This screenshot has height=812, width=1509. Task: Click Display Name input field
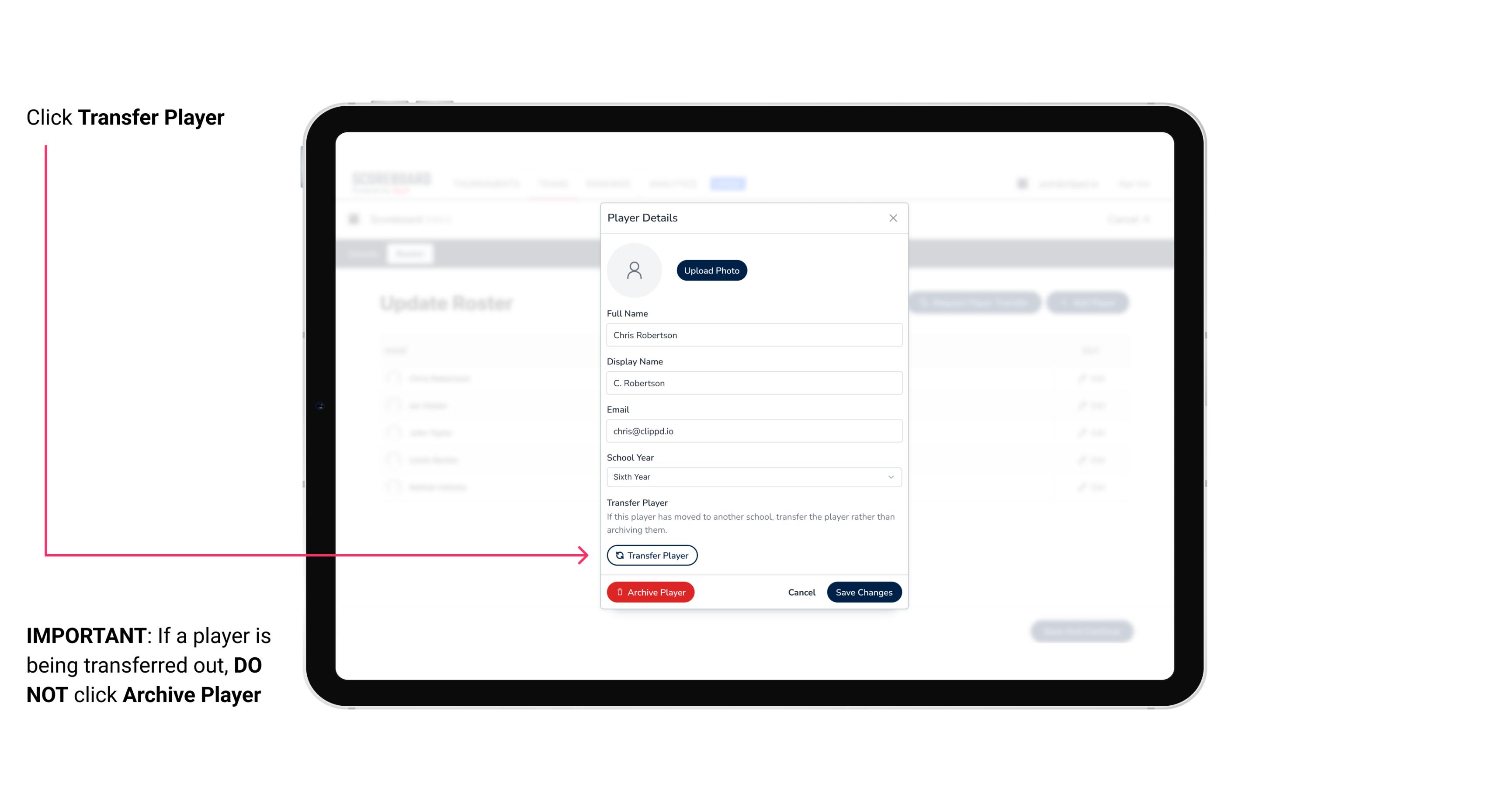[753, 383]
